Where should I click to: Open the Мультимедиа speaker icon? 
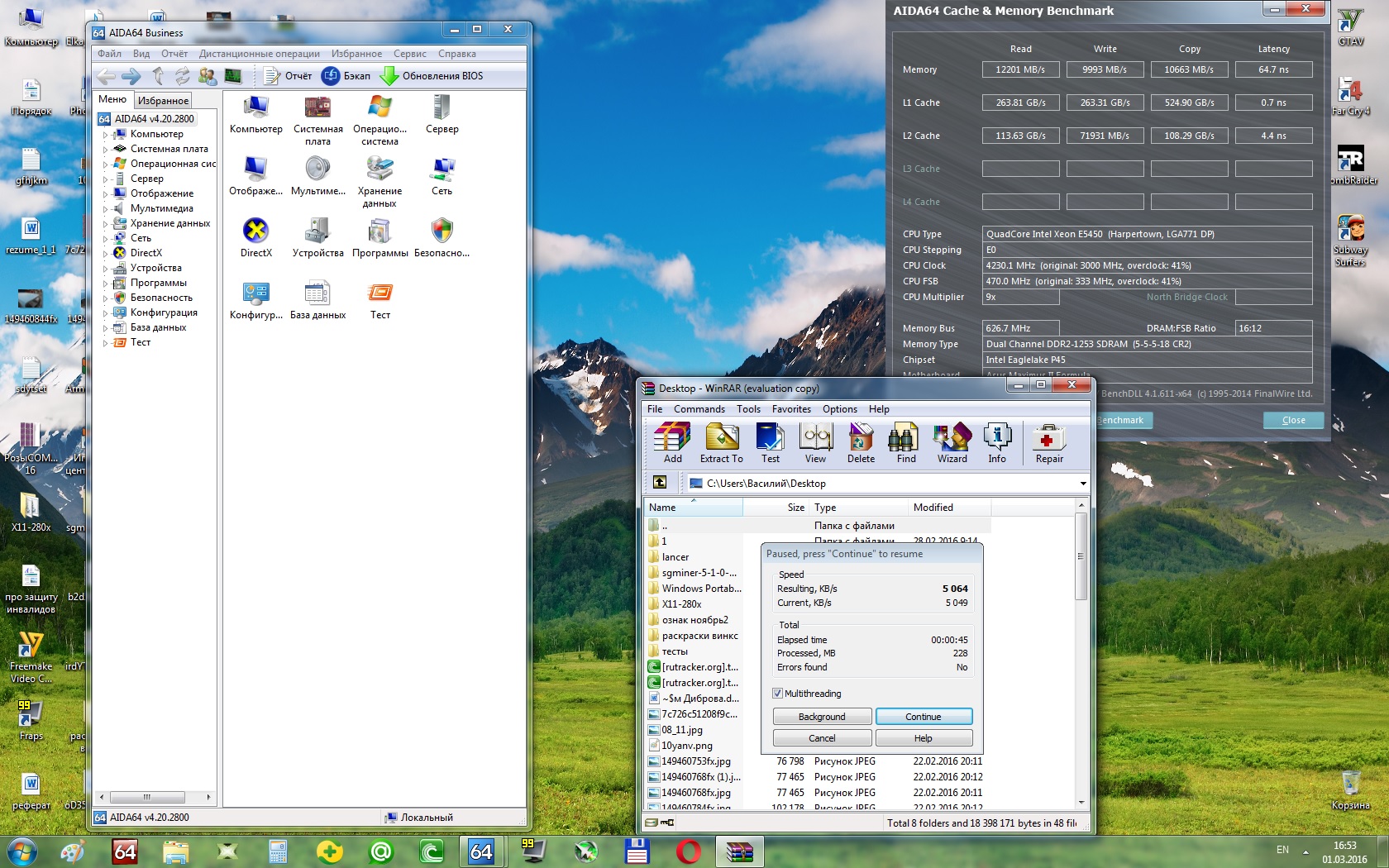pos(317,176)
